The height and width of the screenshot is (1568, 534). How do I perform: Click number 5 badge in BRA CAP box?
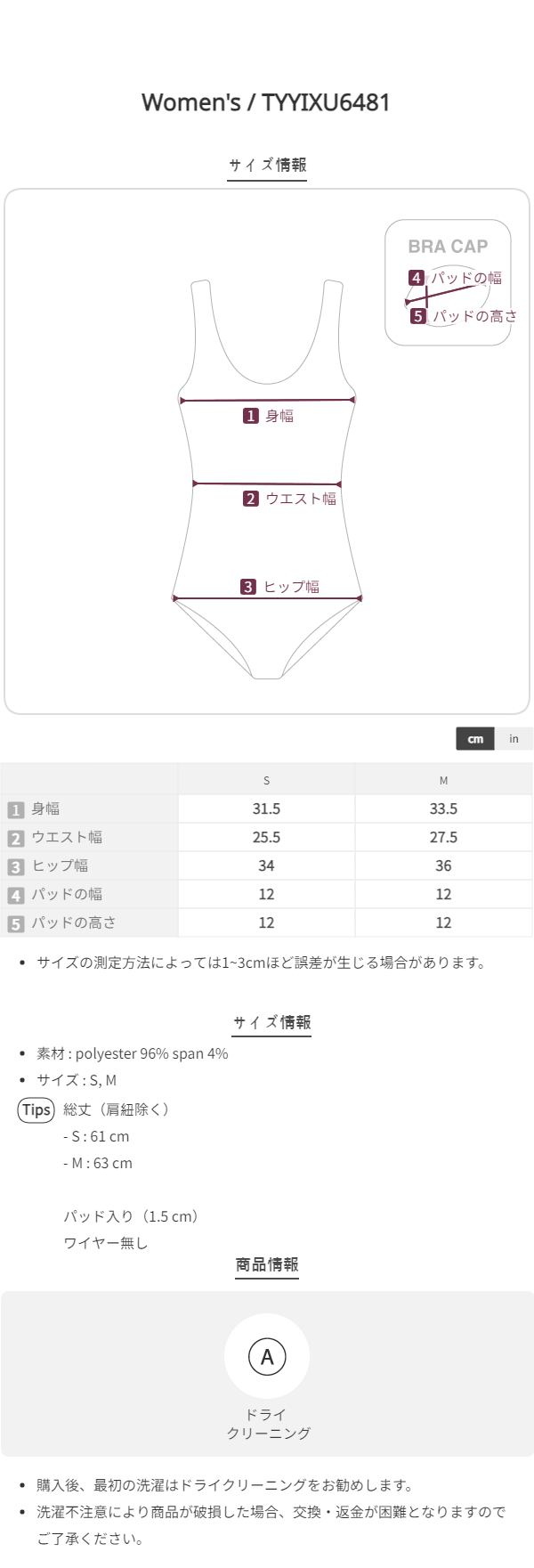tap(417, 316)
